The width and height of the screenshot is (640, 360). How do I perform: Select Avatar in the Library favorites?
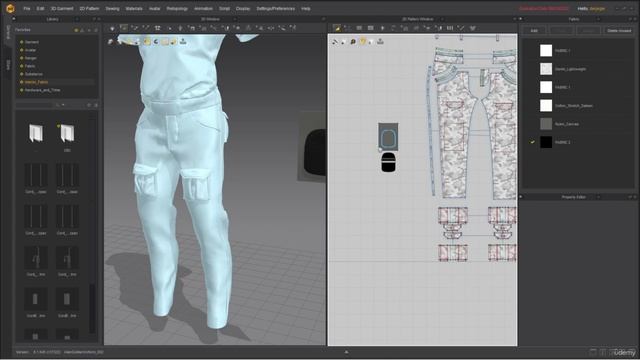[31, 50]
